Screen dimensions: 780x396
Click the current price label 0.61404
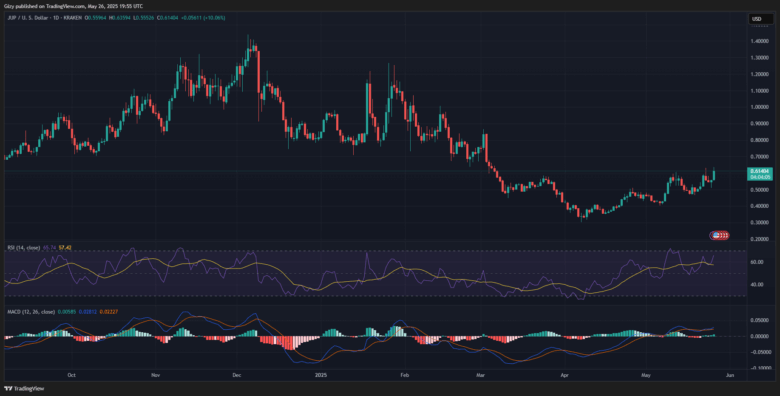pos(760,171)
